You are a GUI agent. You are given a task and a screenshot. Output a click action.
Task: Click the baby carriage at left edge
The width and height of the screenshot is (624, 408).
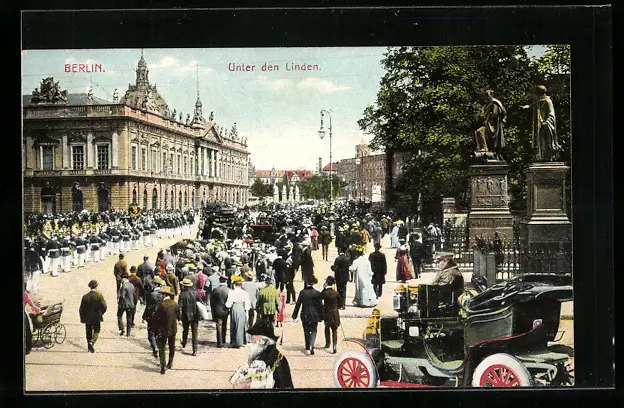pyautogui.click(x=46, y=326)
